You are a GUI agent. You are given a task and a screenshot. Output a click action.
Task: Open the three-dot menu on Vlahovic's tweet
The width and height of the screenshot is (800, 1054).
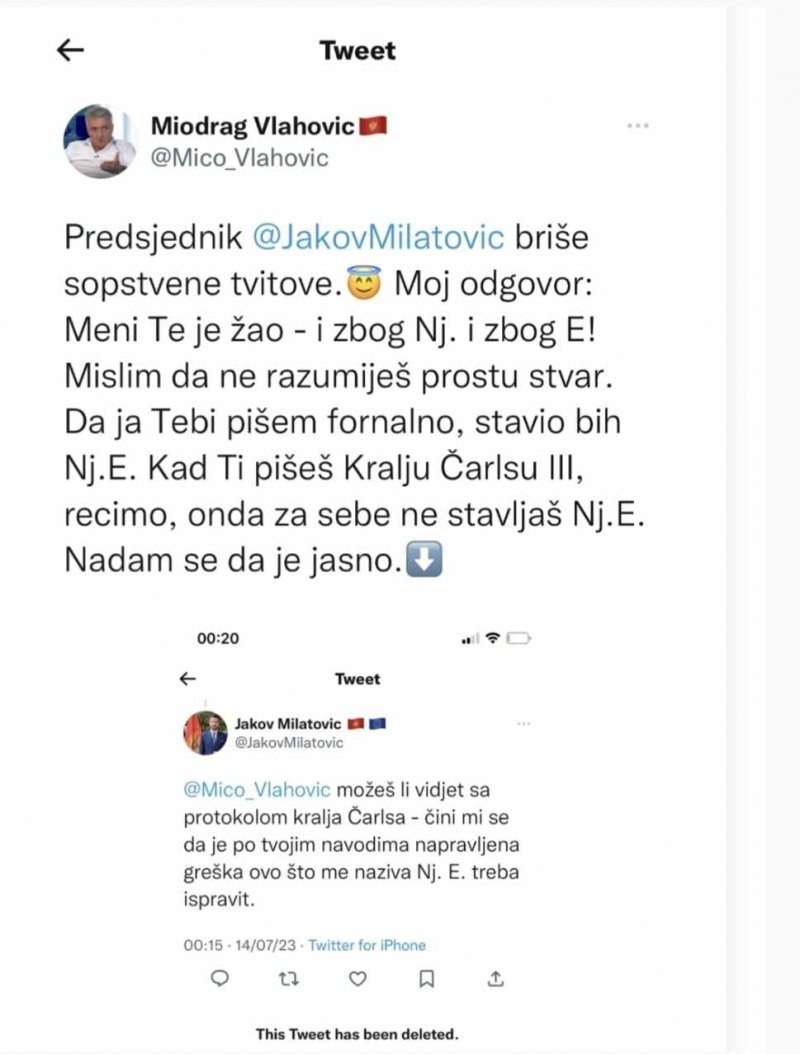pyautogui.click(x=638, y=126)
